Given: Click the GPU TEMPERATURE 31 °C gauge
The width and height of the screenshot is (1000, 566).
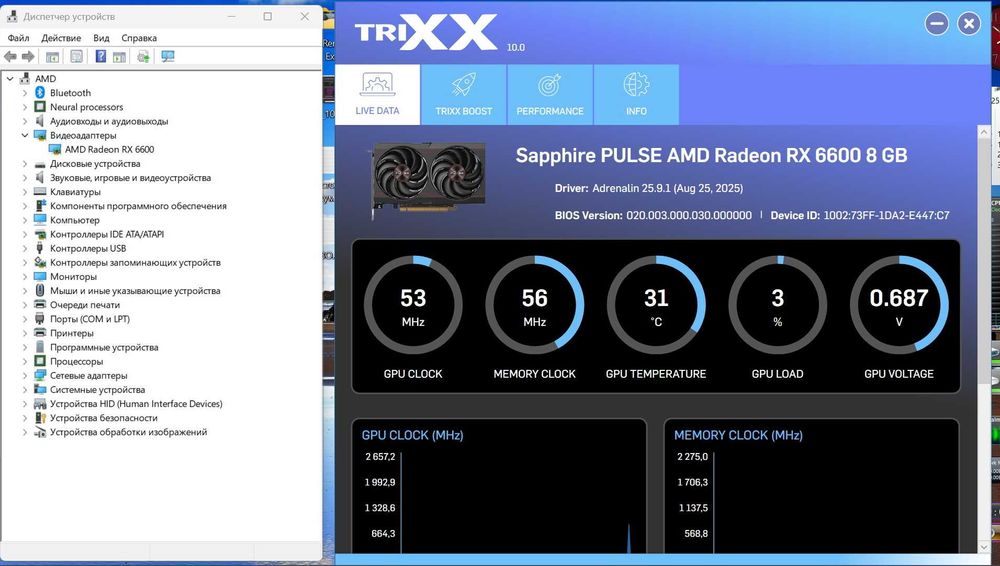Looking at the screenshot, I should click(656, 306).
